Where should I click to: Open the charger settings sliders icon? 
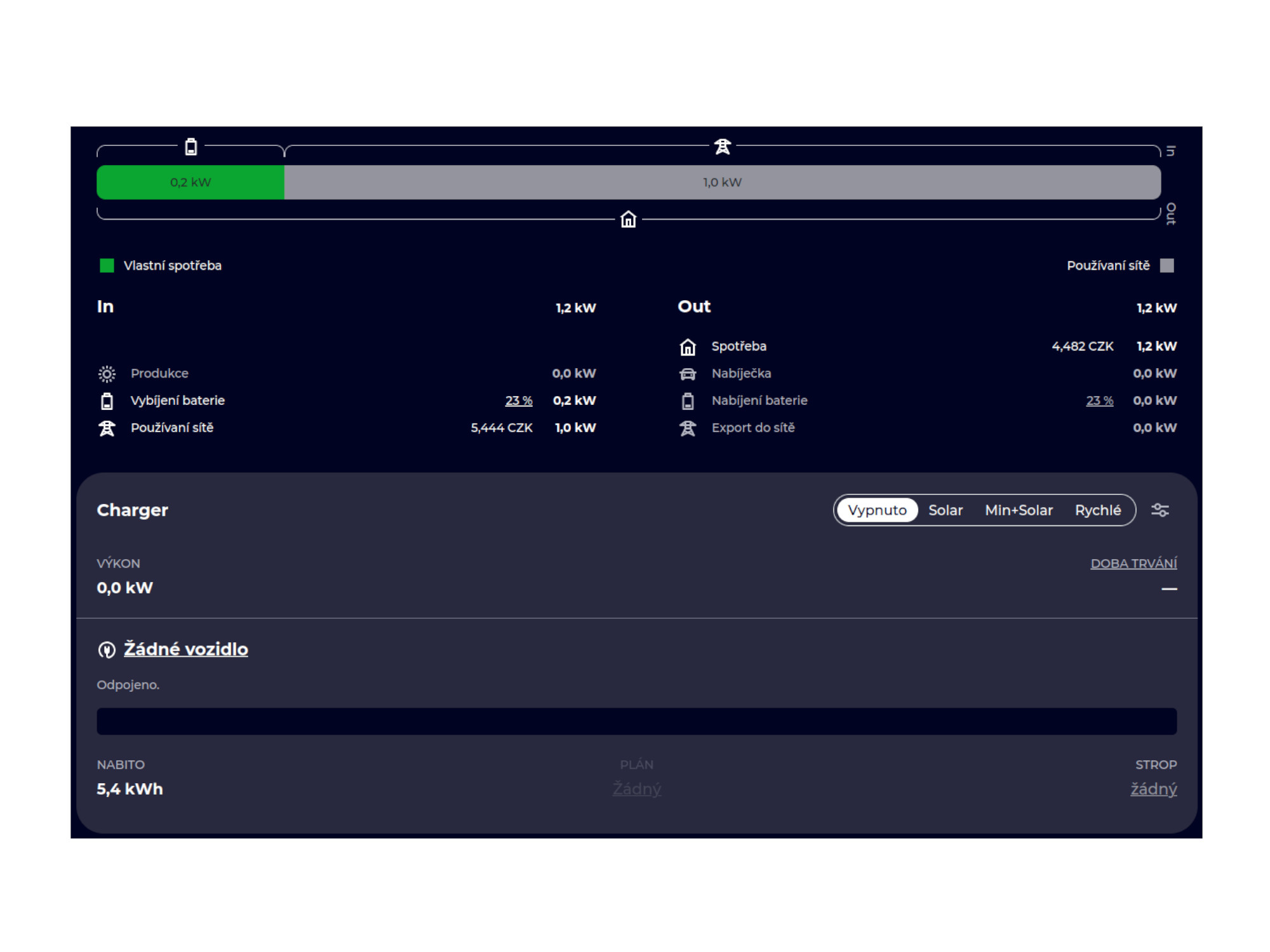coord(1160,510)
